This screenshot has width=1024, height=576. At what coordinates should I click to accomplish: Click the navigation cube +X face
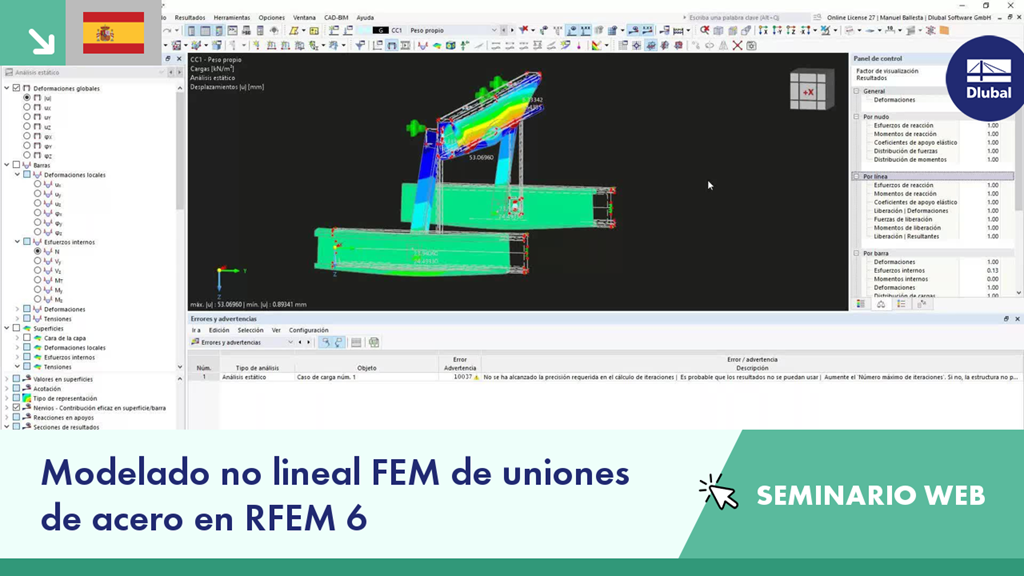pos(808,92)
